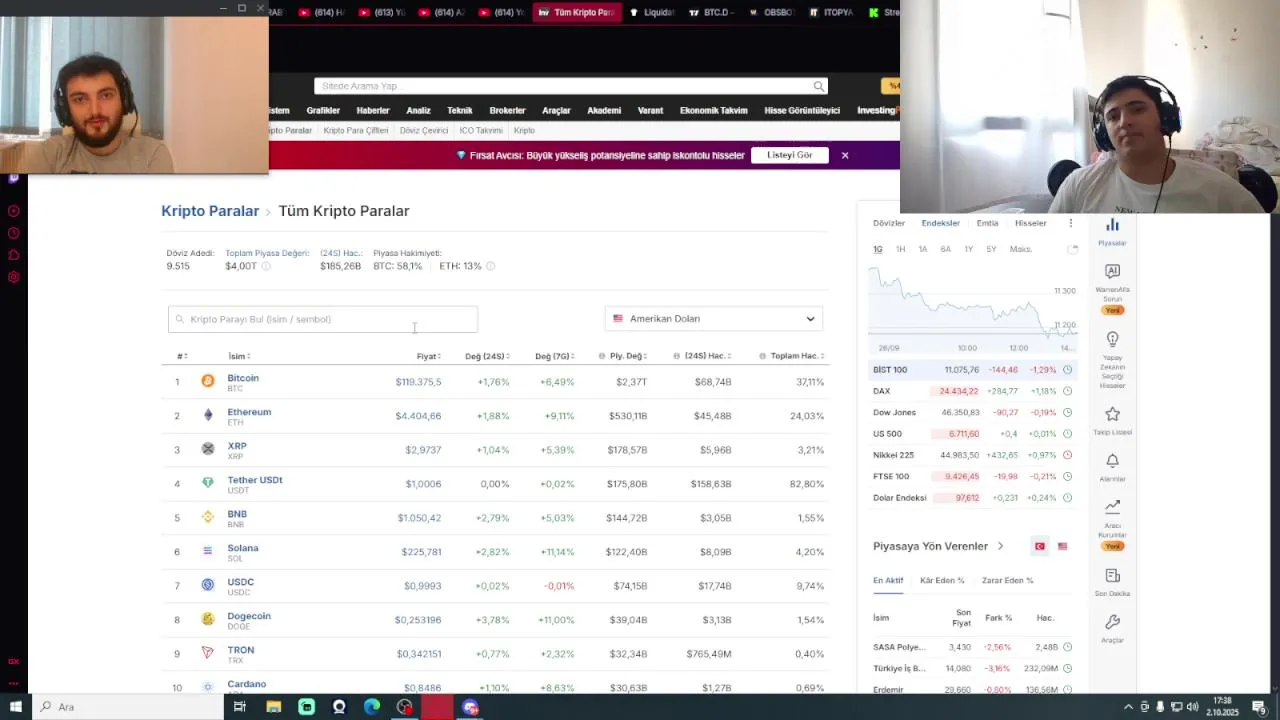Click the Dogecoin coin icon
The height and width of the screenshot is (720, 1280).
click(x=208, y=619)
